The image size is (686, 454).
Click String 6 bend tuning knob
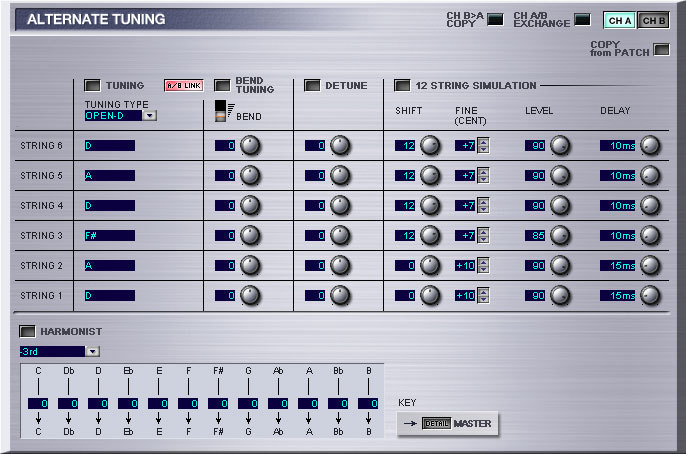pos(250,146)
